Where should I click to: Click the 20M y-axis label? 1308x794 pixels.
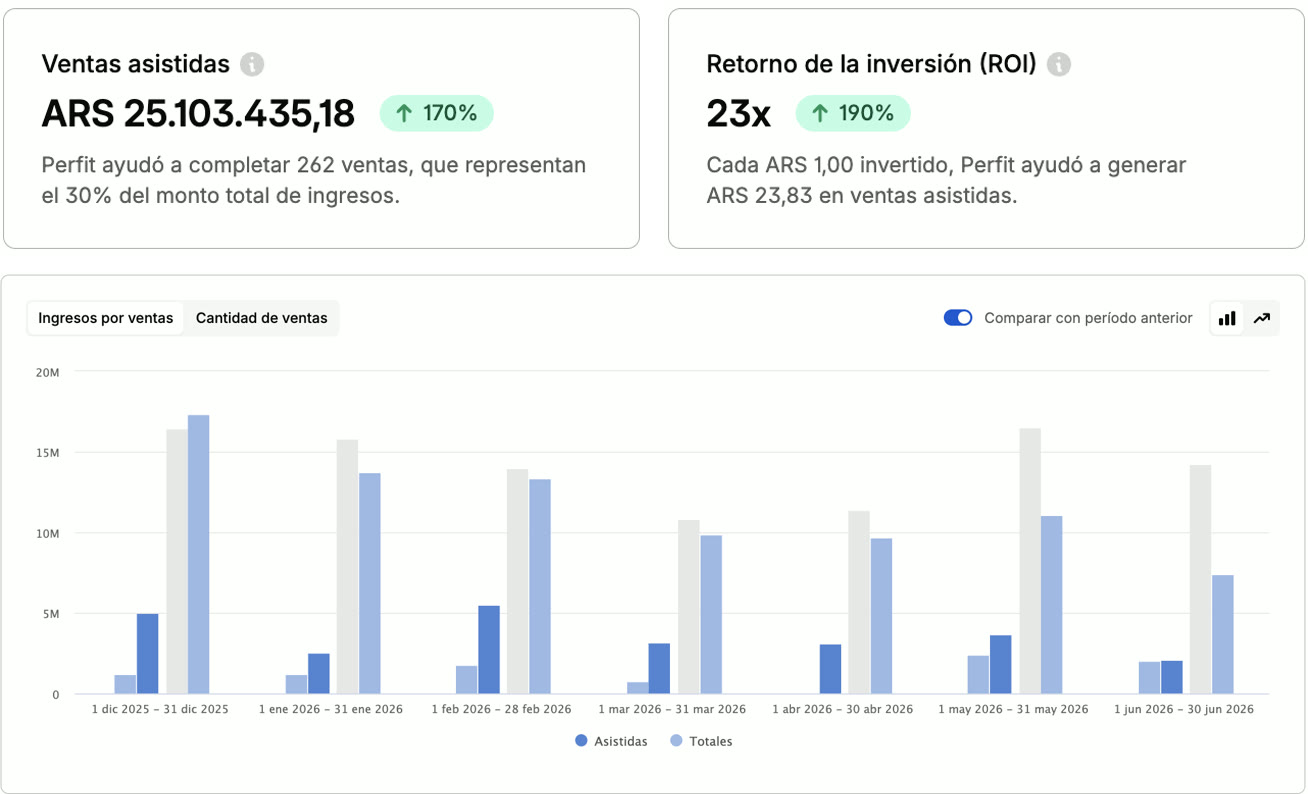(x=48, y=372)
